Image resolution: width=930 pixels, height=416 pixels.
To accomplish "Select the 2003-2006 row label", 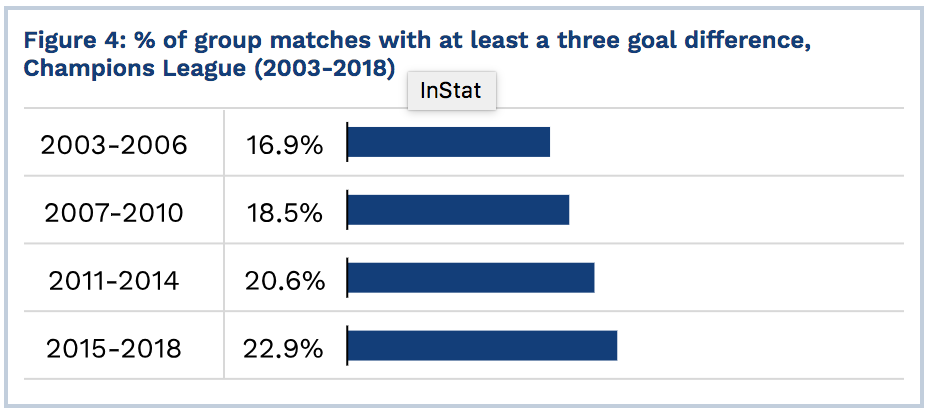I will click(x=113, y=145).
